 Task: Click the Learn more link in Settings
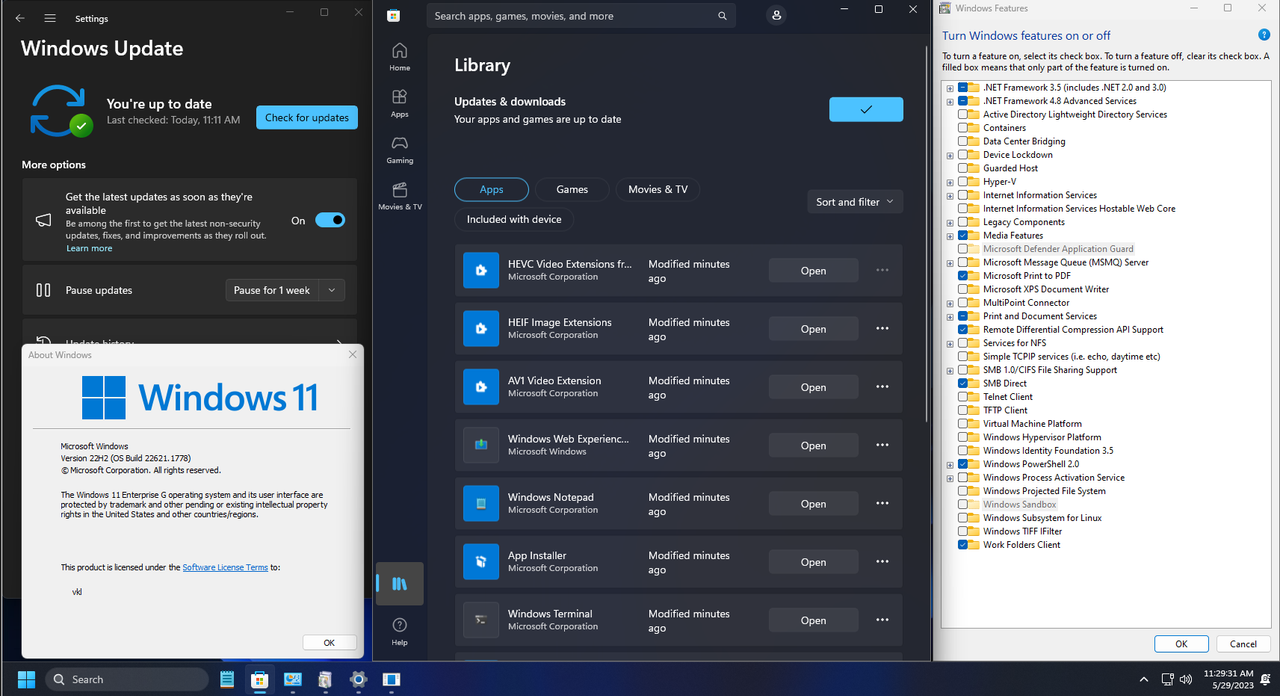89,248
